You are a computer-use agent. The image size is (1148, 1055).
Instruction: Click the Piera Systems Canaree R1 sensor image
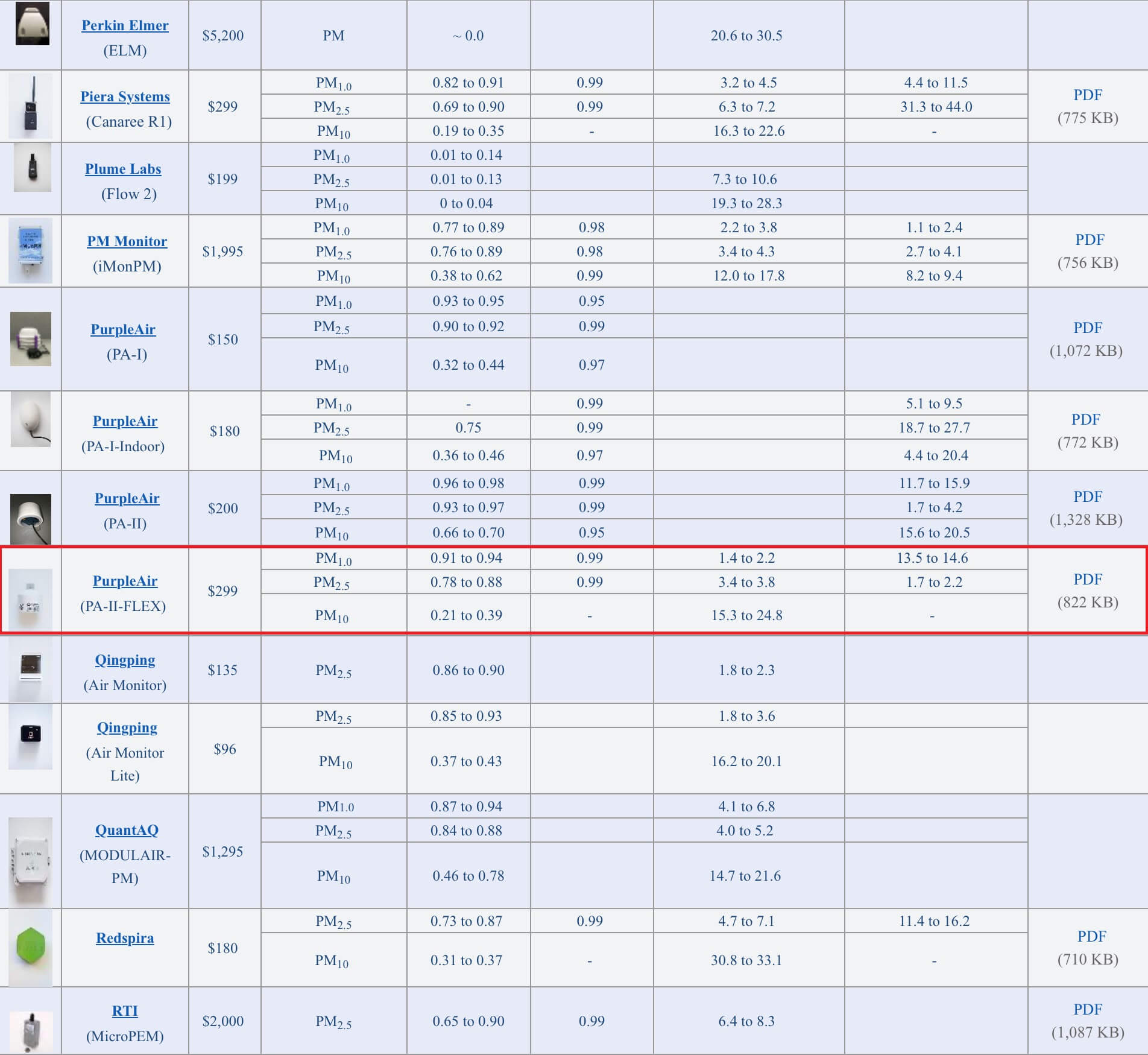(x=31, y=107)
